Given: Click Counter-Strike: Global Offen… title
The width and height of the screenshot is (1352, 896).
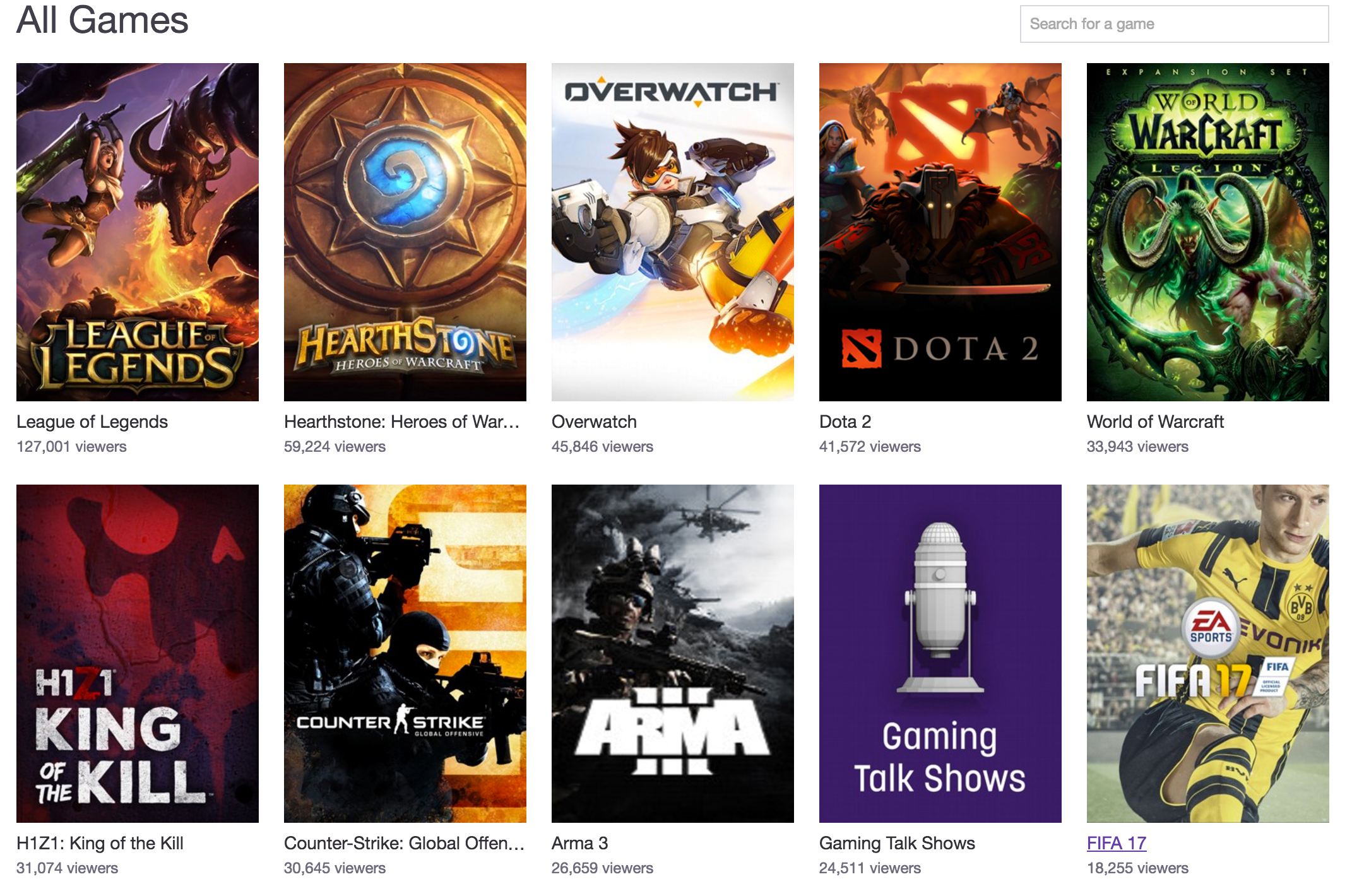Looking at the screenshot, I should tap(405, 843).
